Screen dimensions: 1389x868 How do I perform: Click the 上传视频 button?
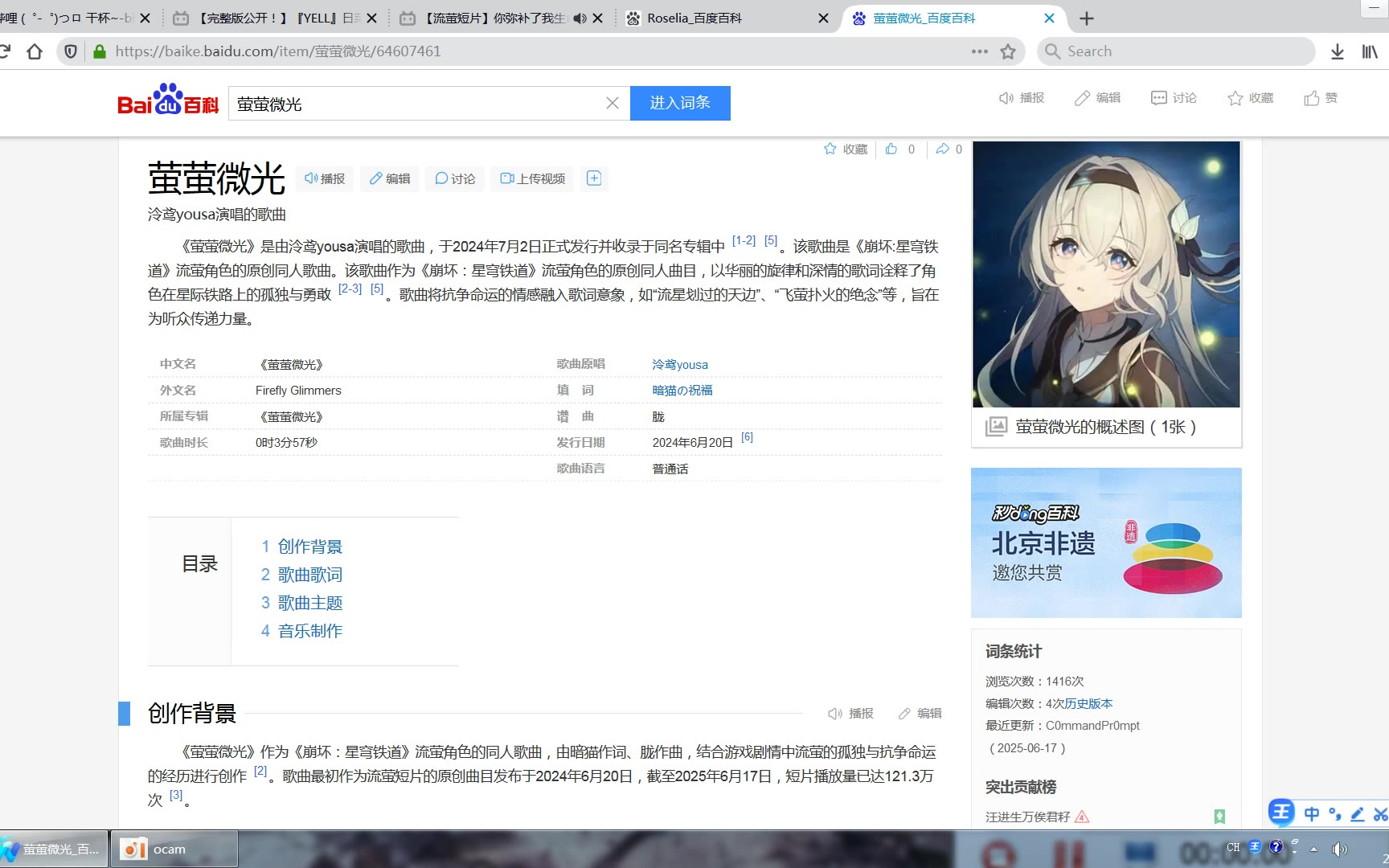coord(533,178)
